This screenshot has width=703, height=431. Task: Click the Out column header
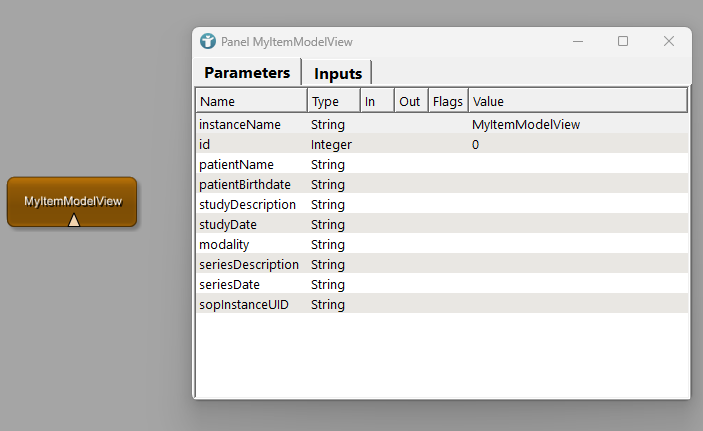[410, 101]
